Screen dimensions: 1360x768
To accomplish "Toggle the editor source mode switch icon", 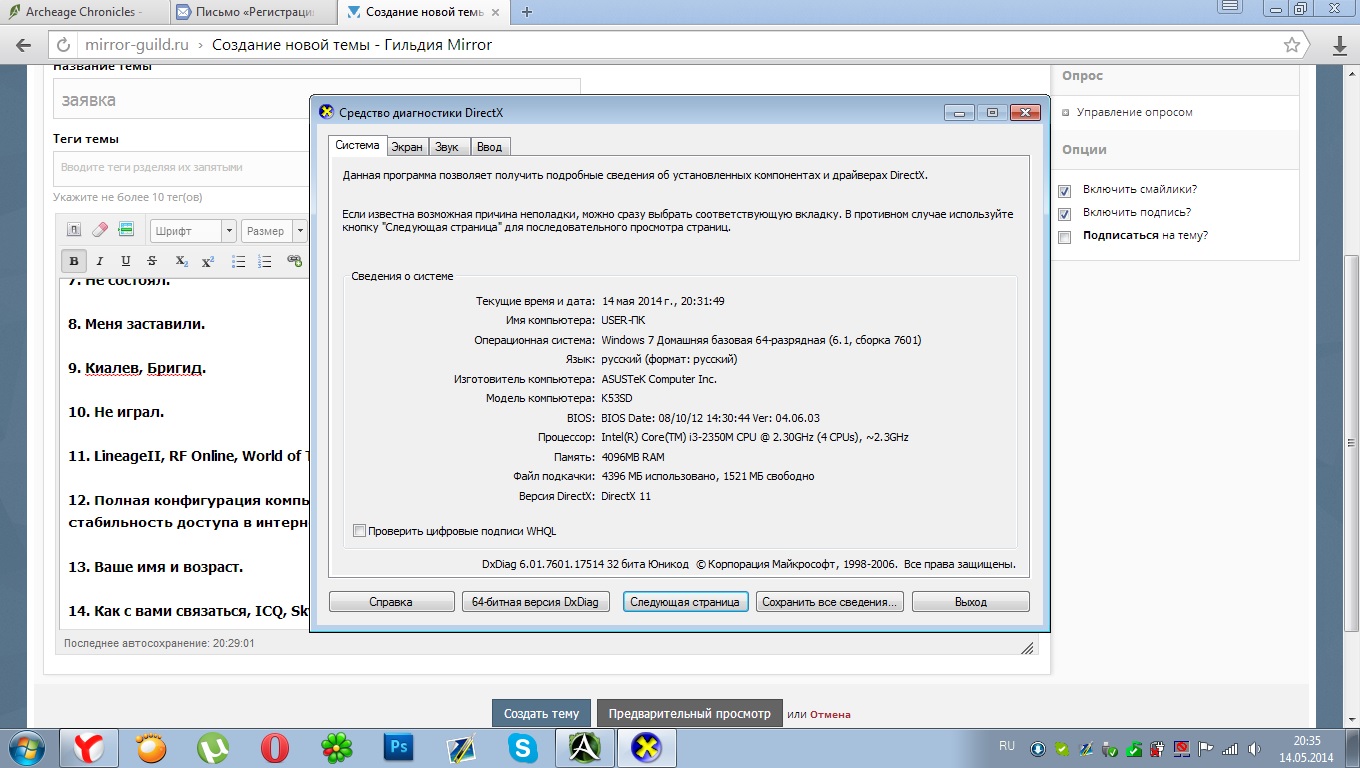I will 74,230.
